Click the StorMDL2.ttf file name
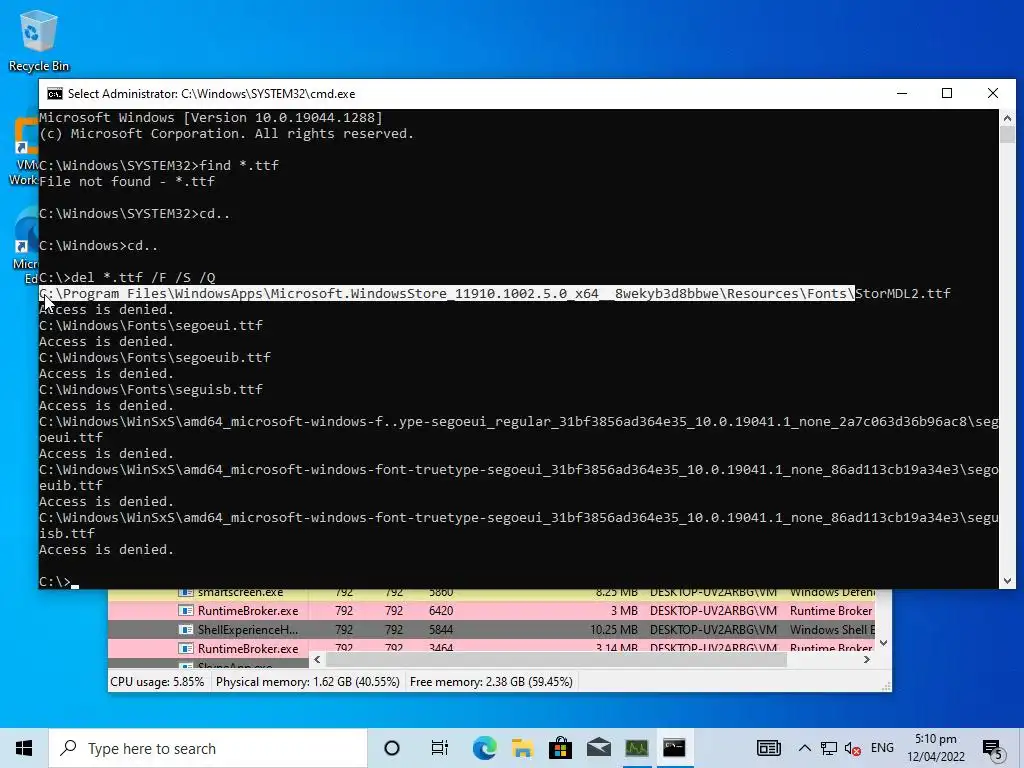Image resolution: width=1024 pixels, height=768 pixels. tap(903, 294)
